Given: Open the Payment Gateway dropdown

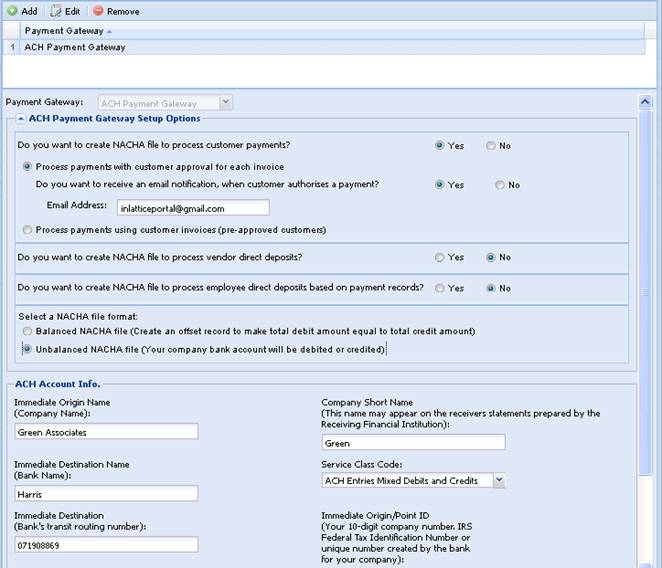Looking at the screenshot, I should coord(225,102).
